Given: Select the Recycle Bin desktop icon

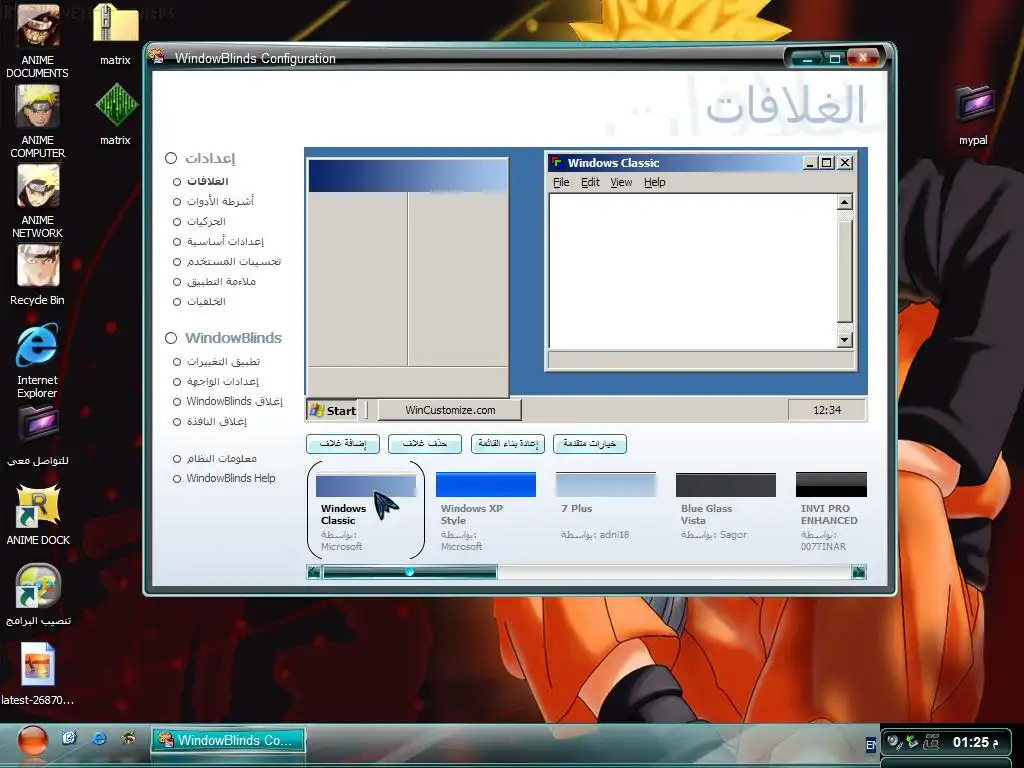Looking at the screenshot, I should point(37,275).
